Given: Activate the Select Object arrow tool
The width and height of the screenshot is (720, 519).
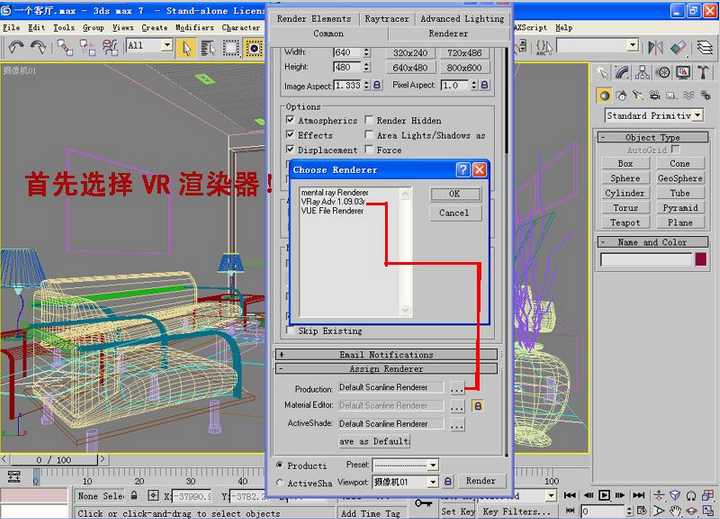Looking at the screenshot, I should (186, 48).
